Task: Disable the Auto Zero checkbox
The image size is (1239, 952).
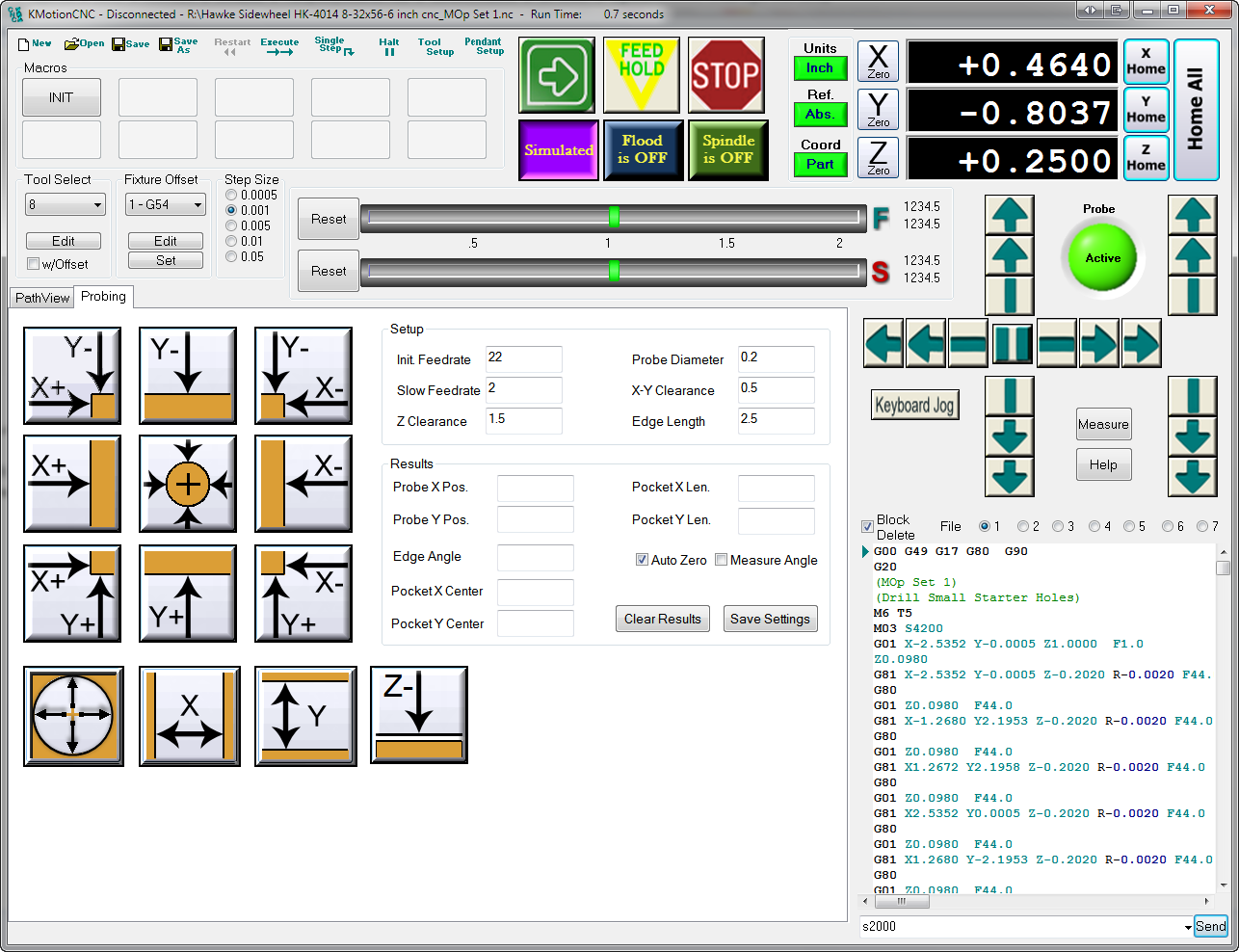Action: [642, 560]
